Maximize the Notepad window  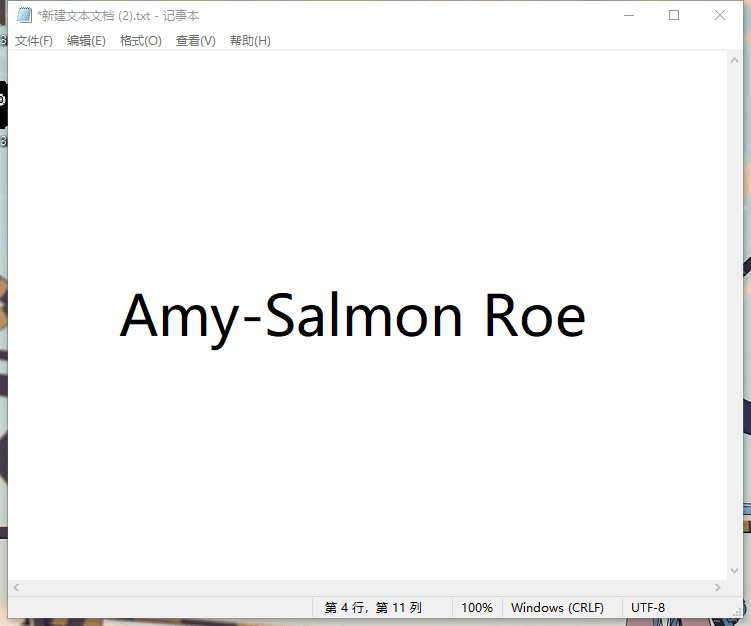[x=674, y=15]
